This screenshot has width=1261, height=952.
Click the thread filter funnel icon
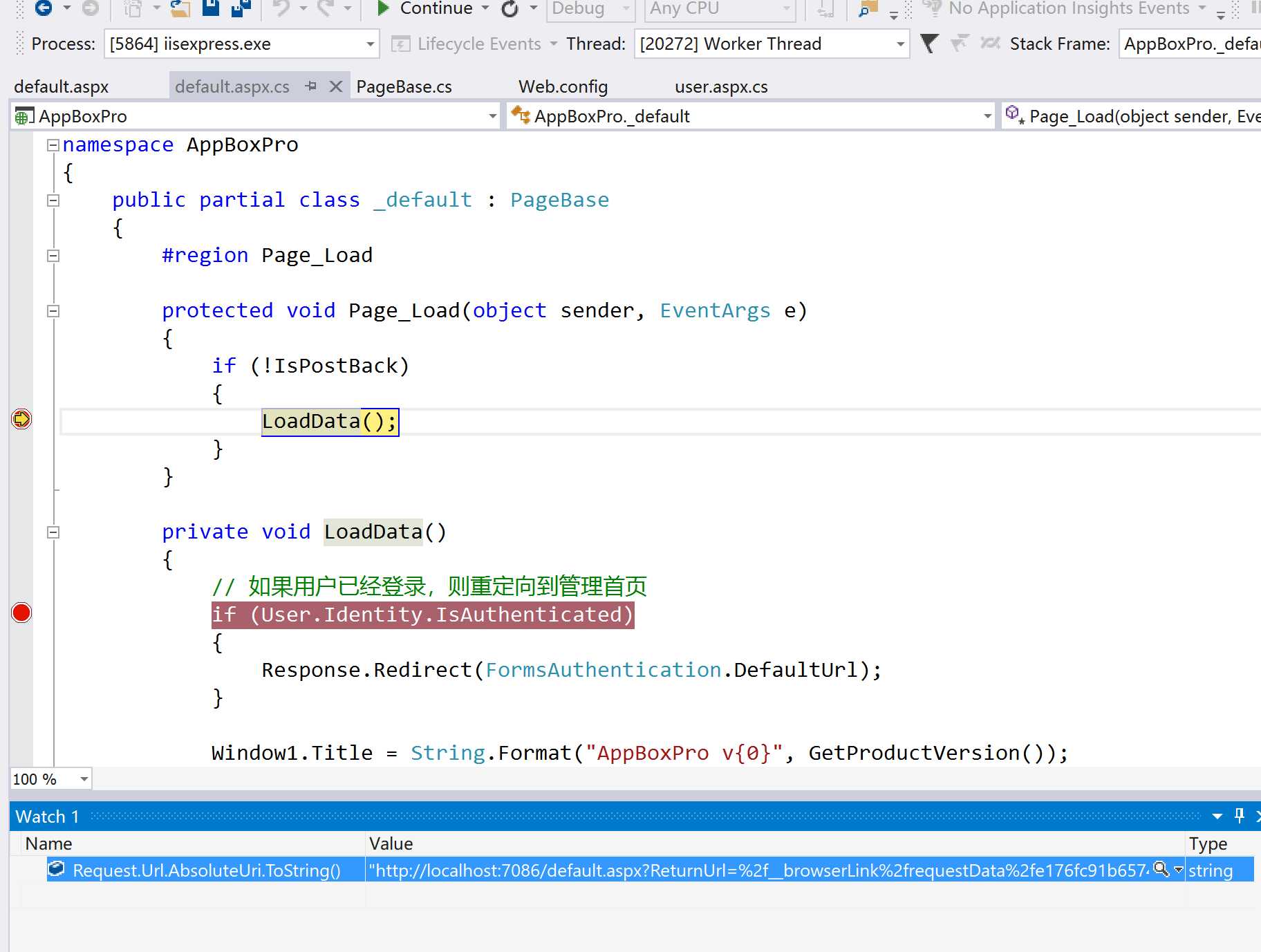click(930, 44)
